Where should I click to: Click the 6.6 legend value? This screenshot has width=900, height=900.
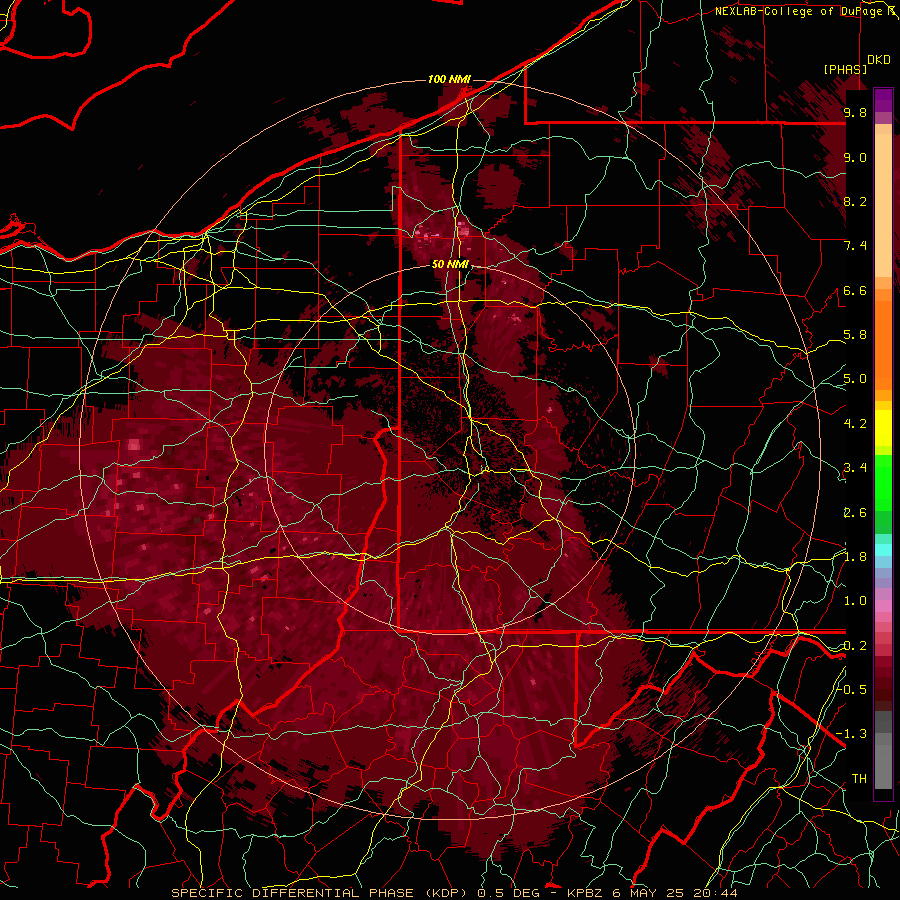pos(855,290)
